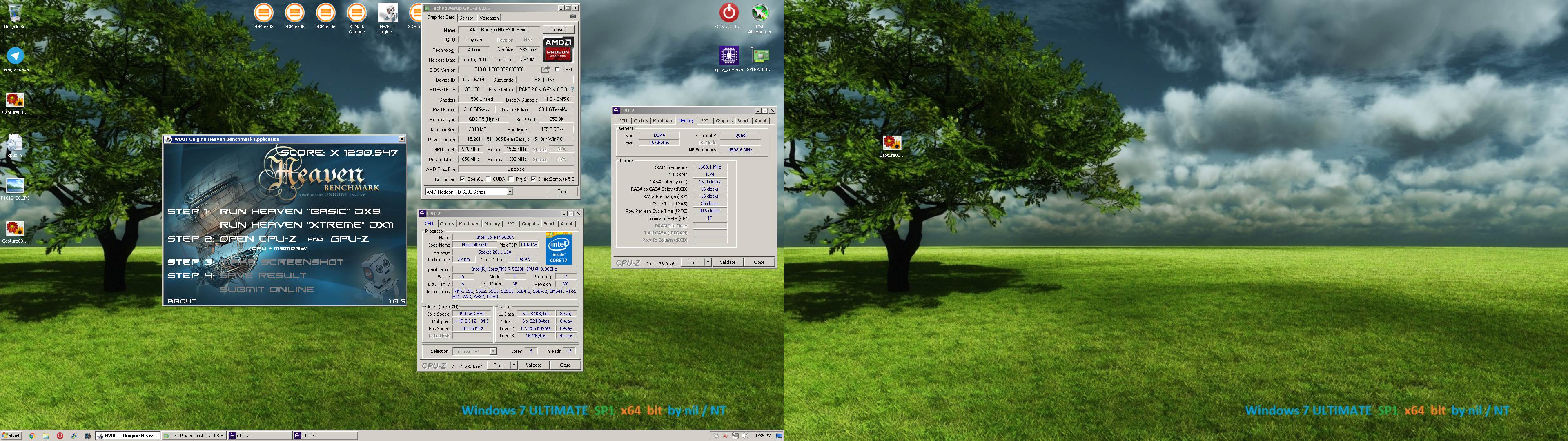Screen dimensions: 1568x441
Task: Click the network tray icon
Action: tap(735, 436)
